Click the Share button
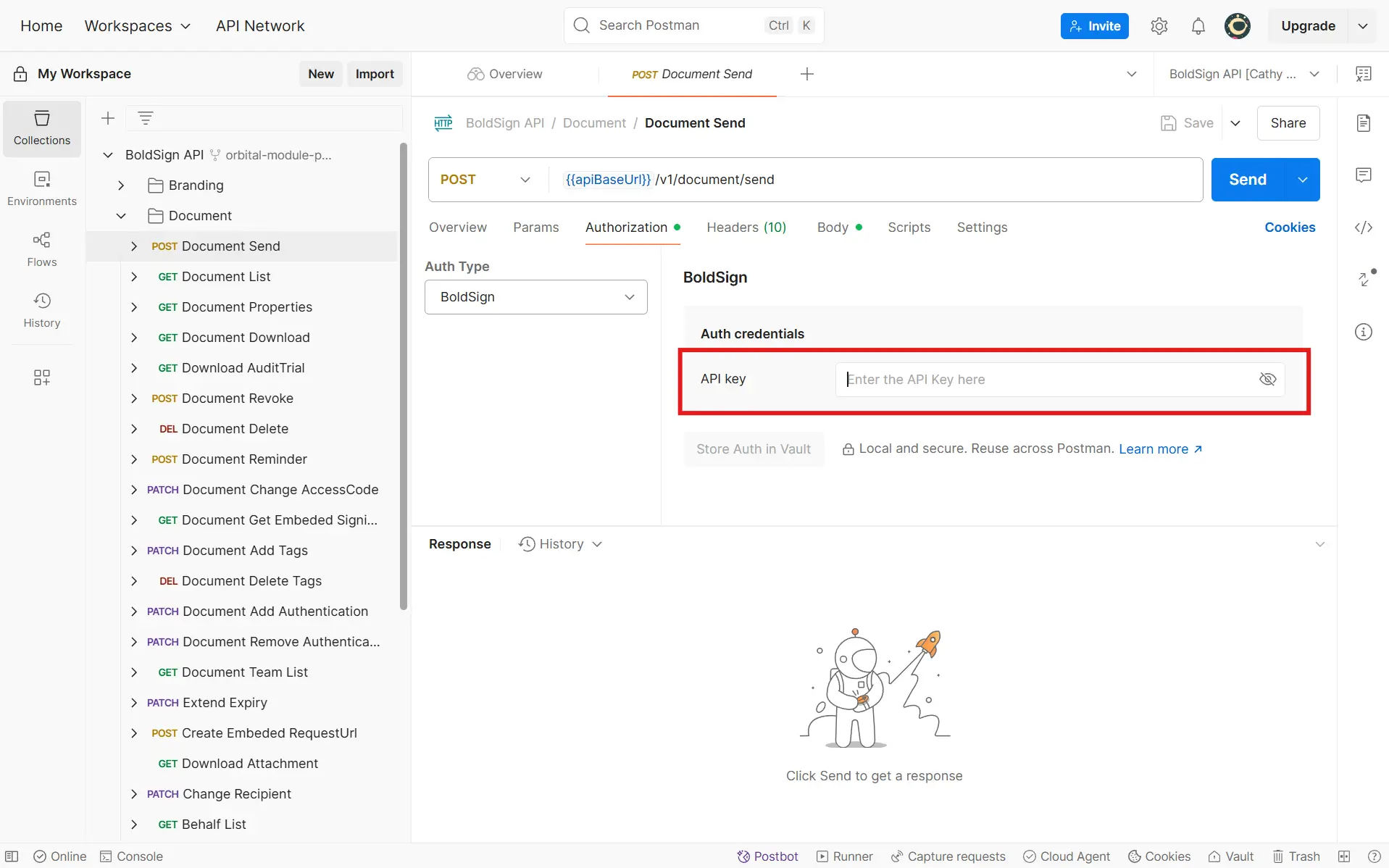Screen dimensions: 1389x868 (1288, 123)
